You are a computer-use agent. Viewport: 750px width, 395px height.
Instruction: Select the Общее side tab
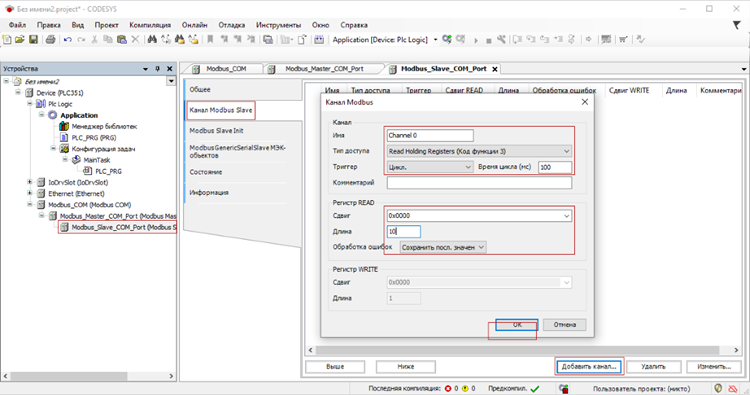click(x=243, y=89)
